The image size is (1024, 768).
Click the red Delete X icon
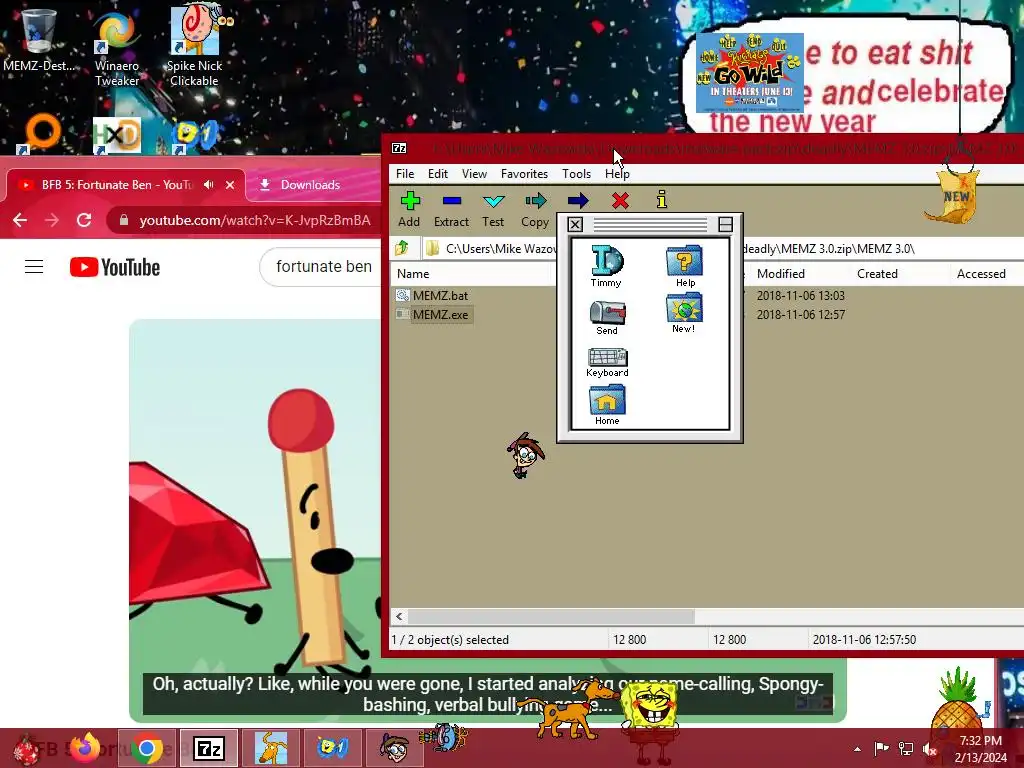click(x=620, y=200)
